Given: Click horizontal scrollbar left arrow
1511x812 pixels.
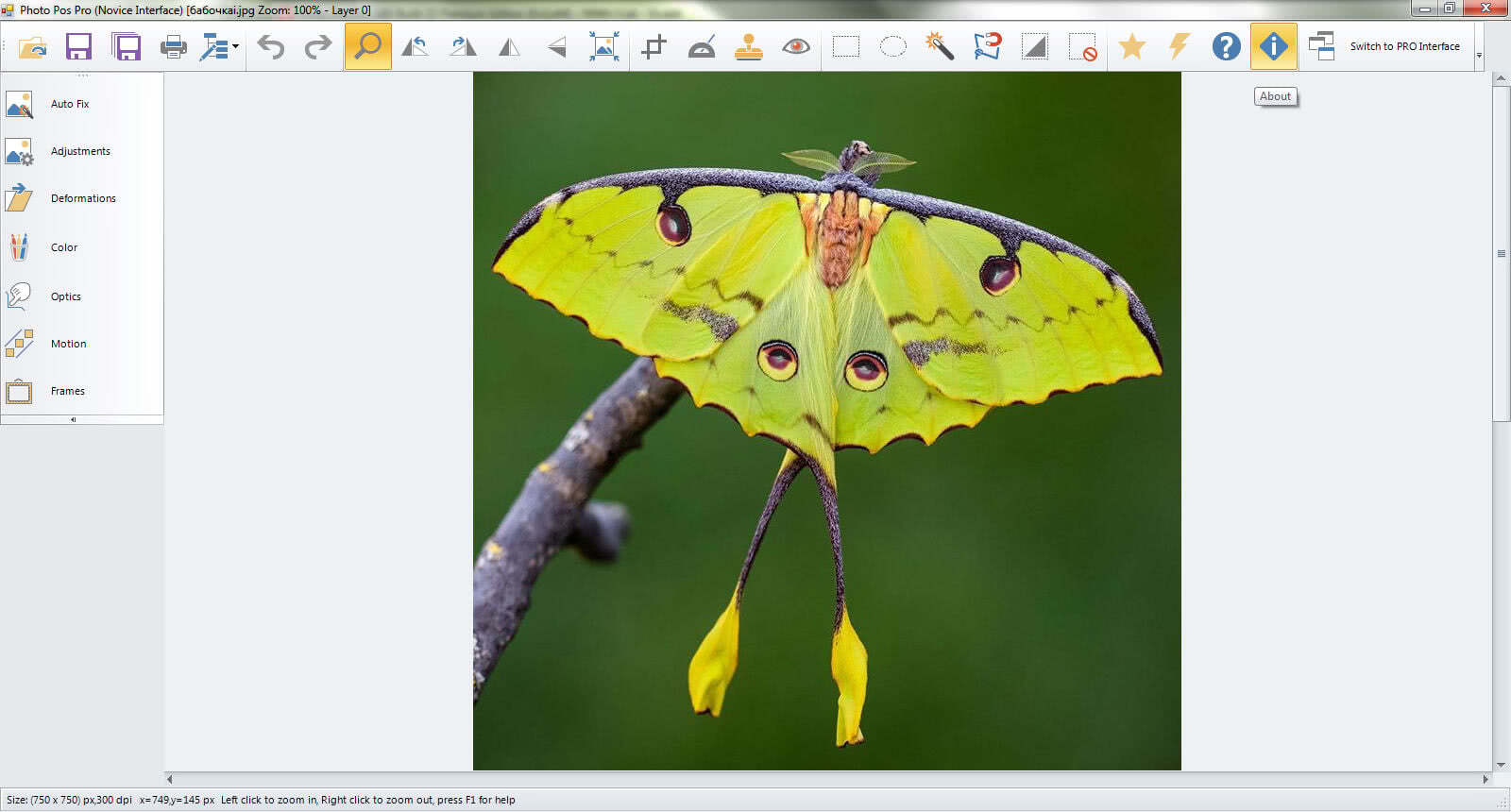Looking at the screenshot, I should tap(170, 779).
